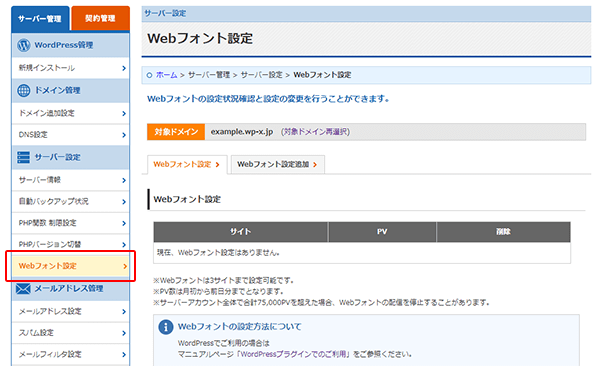Click the サーバー管理 breadcrumb text
The width and height of the screenshot is (600, 366).
[x=209, y=75]
